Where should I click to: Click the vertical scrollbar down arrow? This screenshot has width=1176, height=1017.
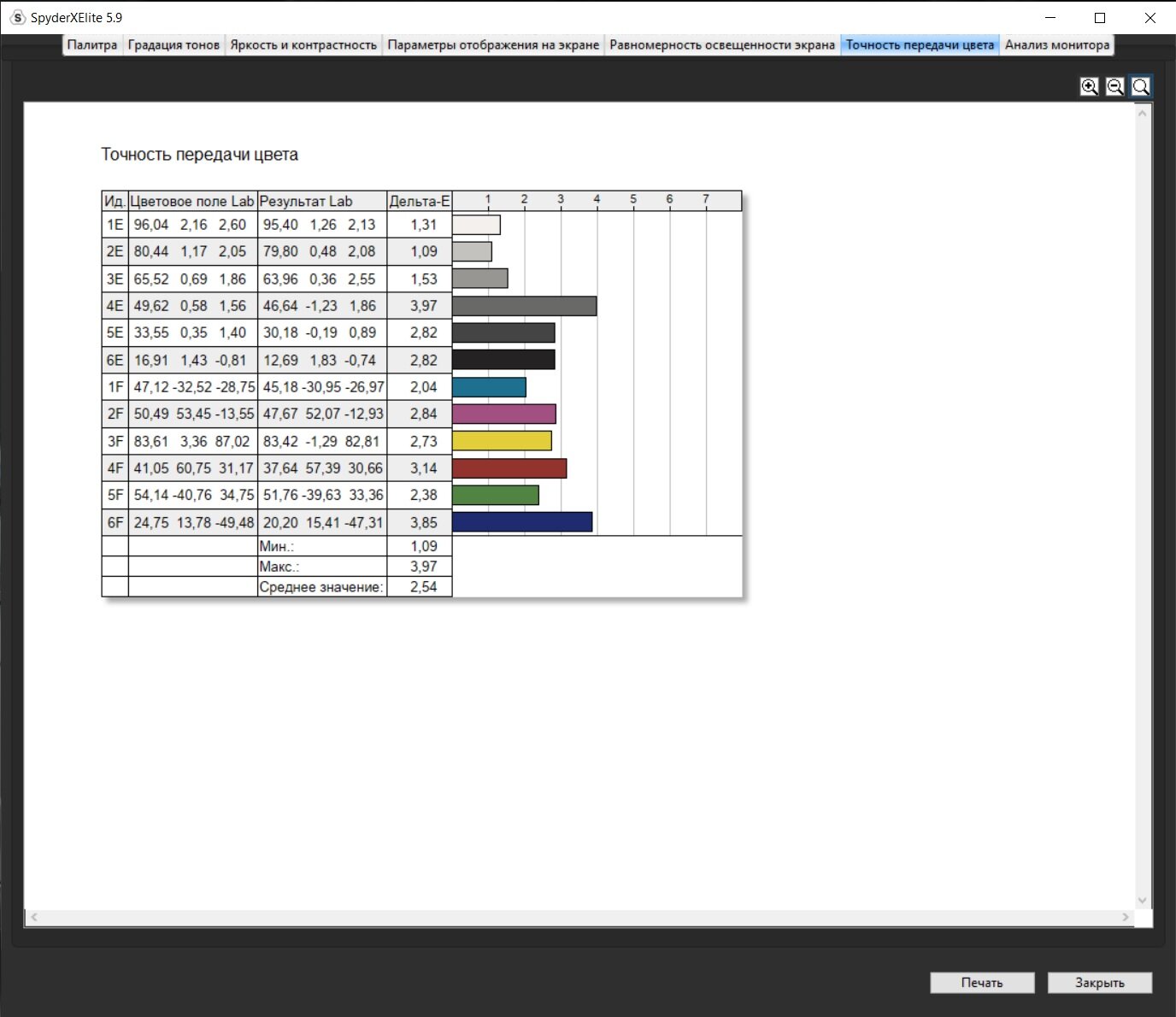1143,901
